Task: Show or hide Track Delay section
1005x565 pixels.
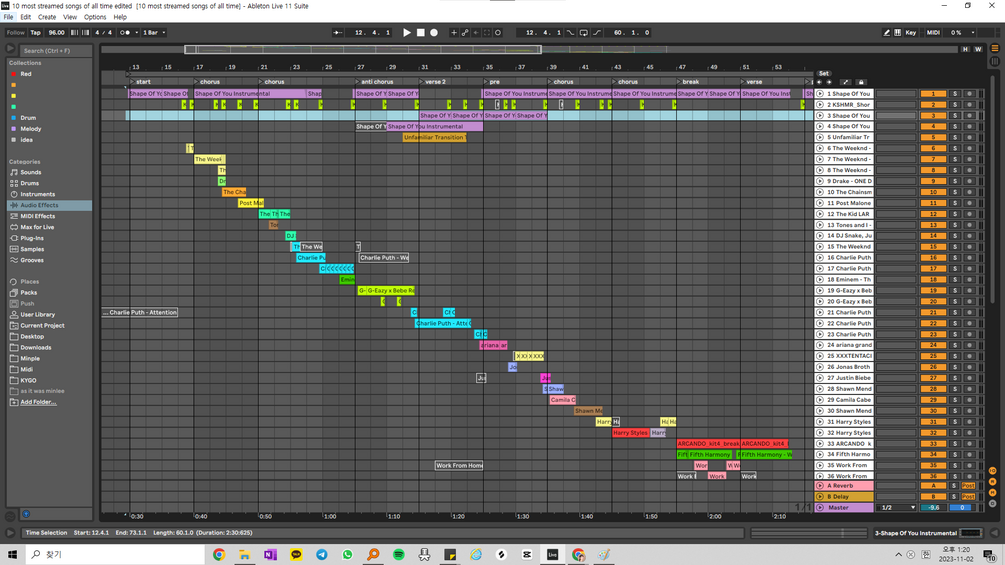Action: tap(992, 504)
